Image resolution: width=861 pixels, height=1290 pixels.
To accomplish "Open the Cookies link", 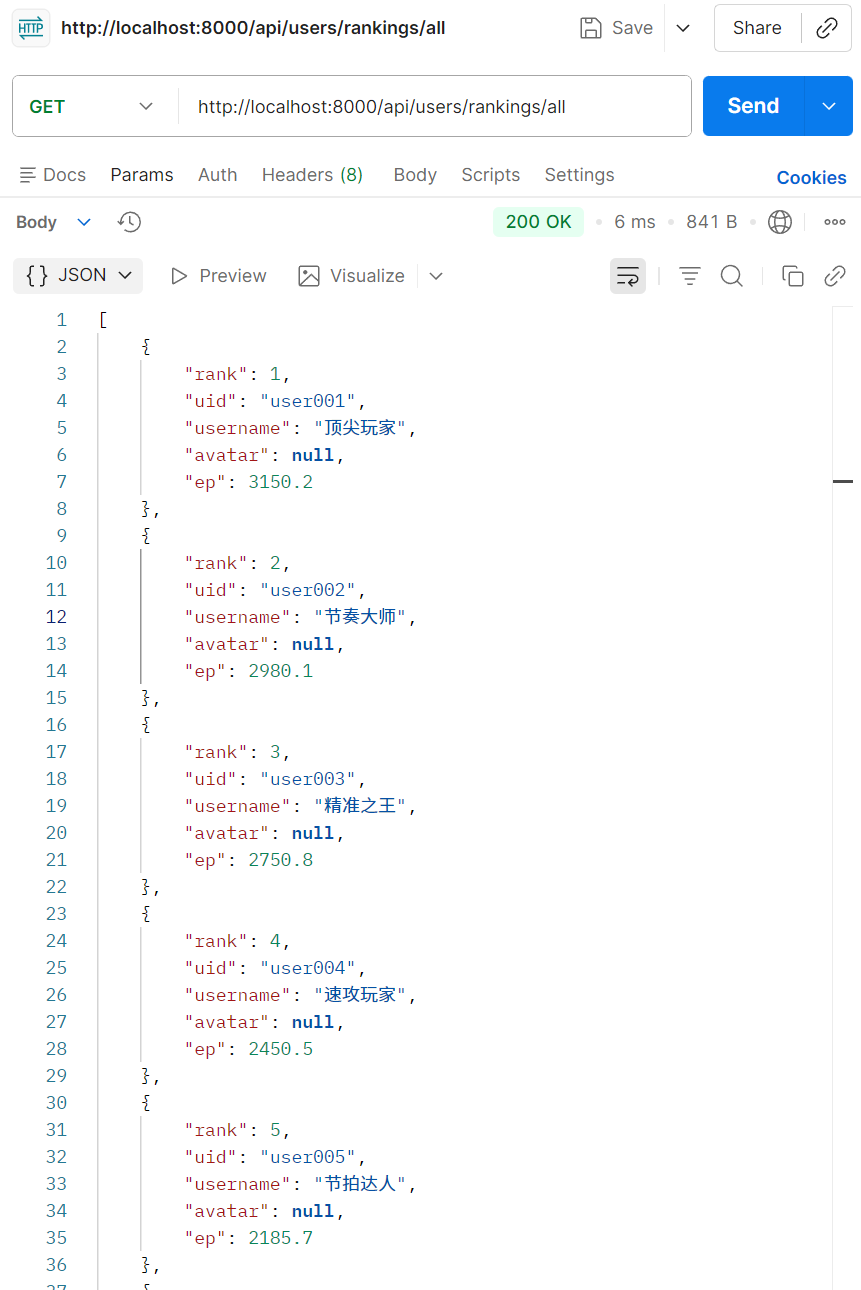I will [811, 178].
